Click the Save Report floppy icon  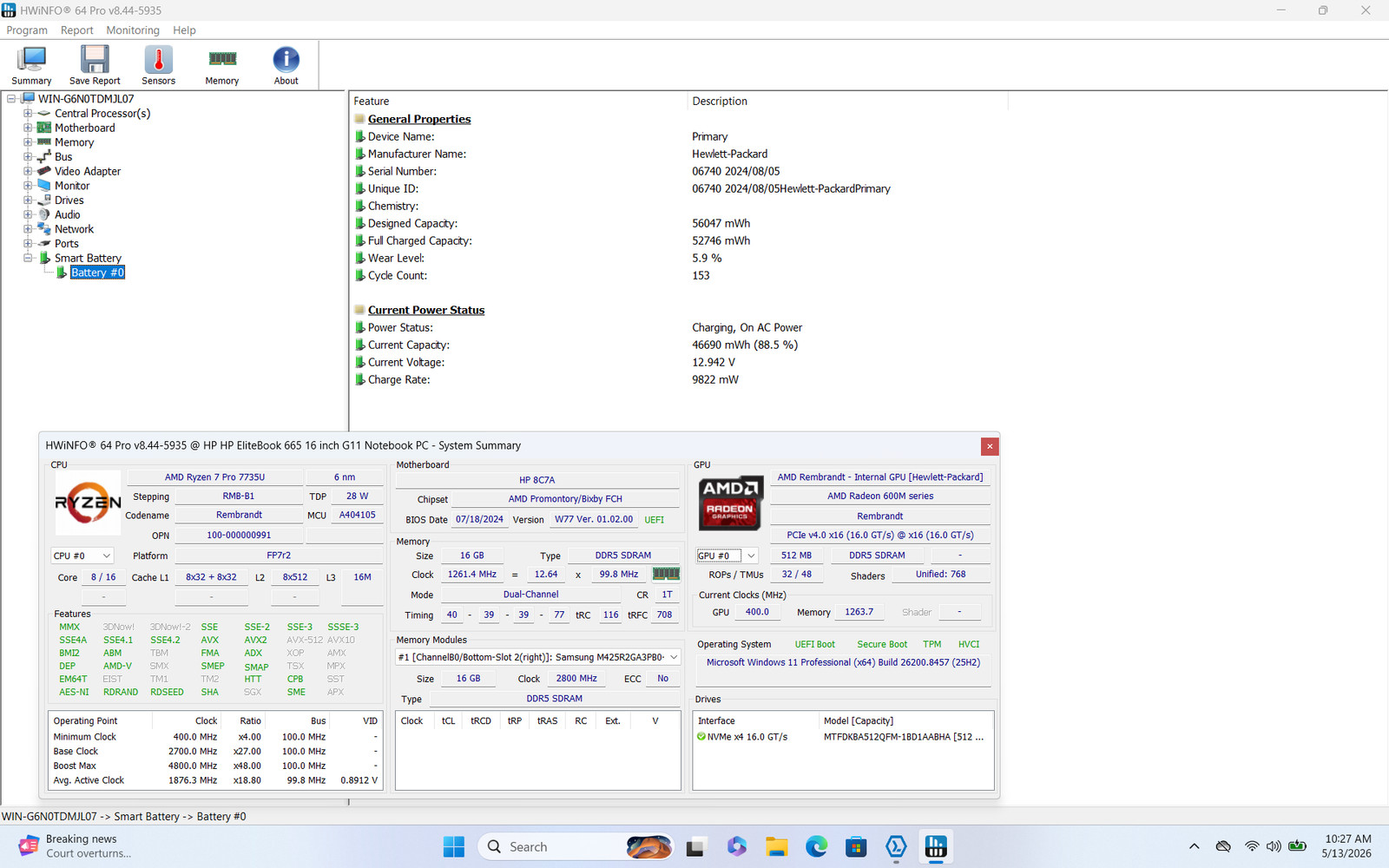tap(95, 59)
